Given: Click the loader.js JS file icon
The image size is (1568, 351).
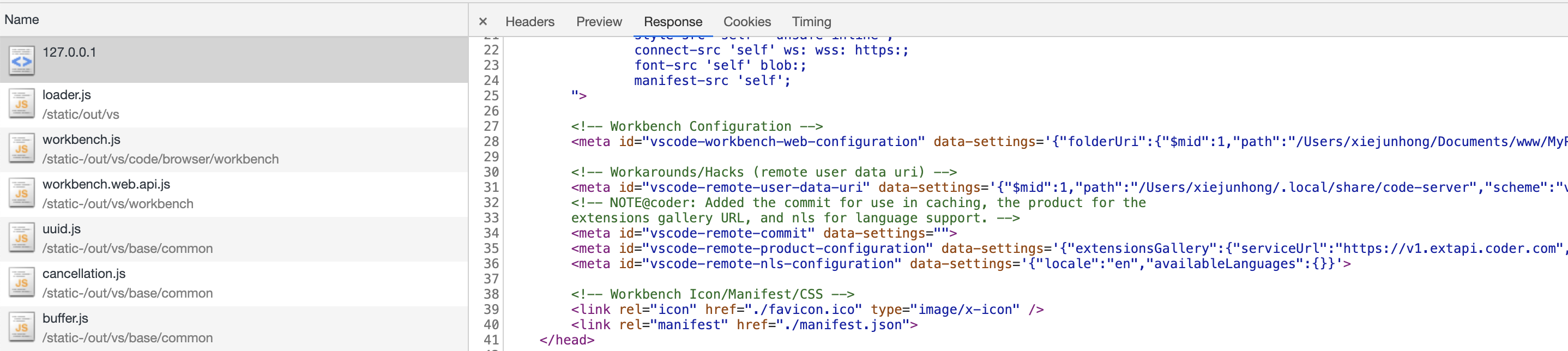Looking at the screenshot, I should [x=21, y=104].
